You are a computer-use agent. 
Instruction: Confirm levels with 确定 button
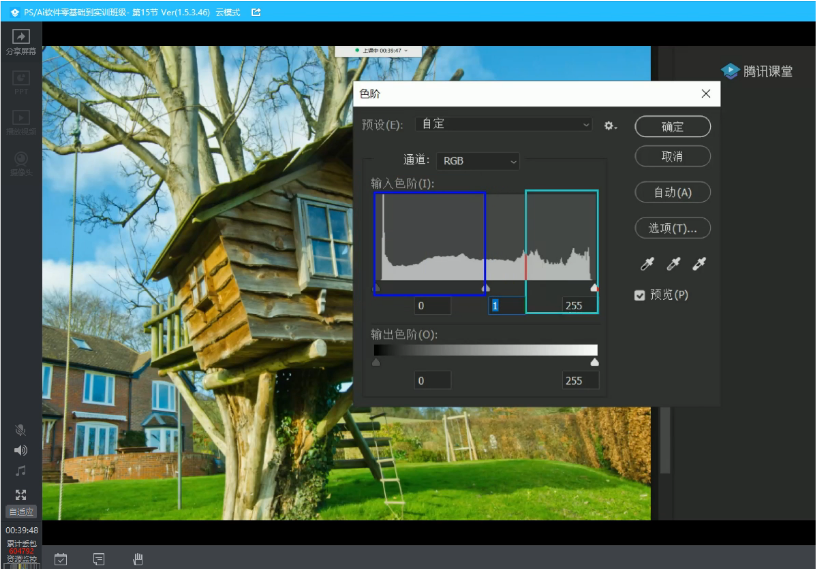(672, 127)
